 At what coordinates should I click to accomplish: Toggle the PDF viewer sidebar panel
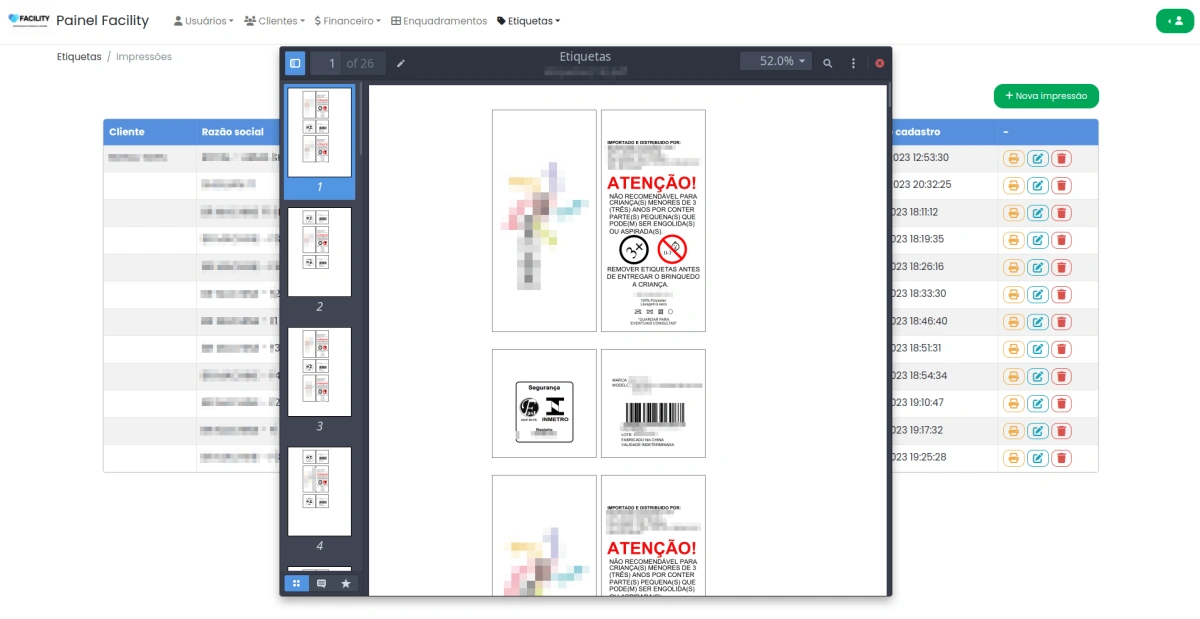click(295, 63)
